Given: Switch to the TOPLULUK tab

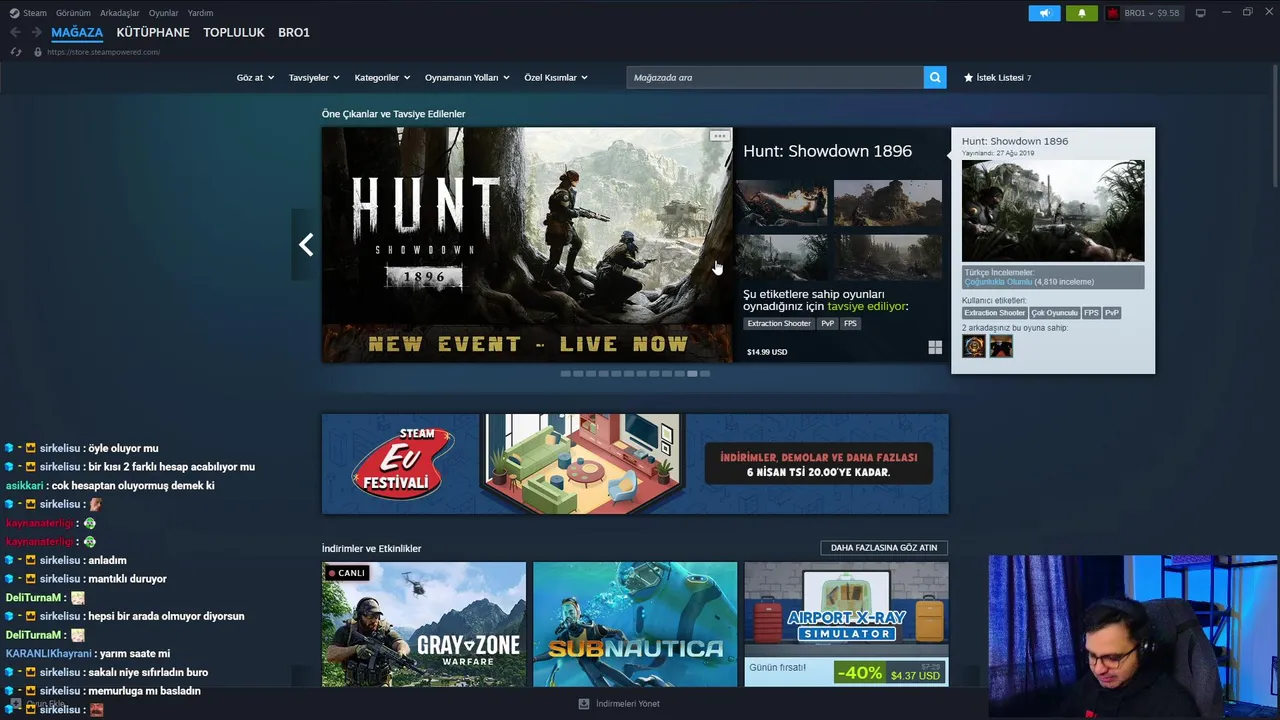Looking at the screenshot, I should 234,32.
